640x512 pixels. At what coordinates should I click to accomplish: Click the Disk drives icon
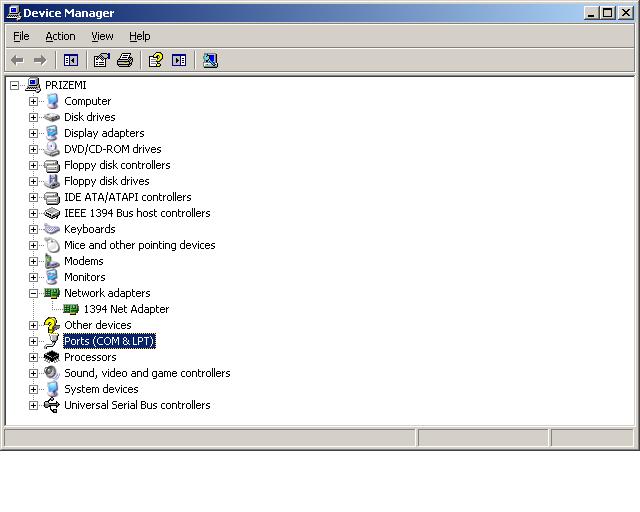click(52, 117)
